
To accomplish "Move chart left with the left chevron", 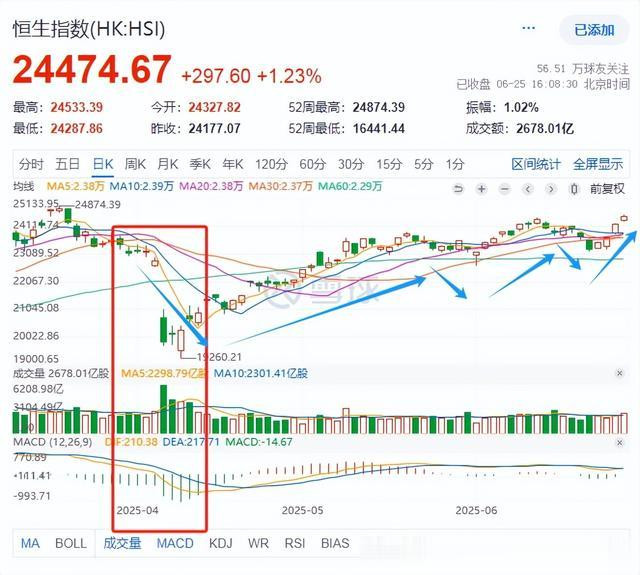I will pyautogui.click(x=528, y=189).
